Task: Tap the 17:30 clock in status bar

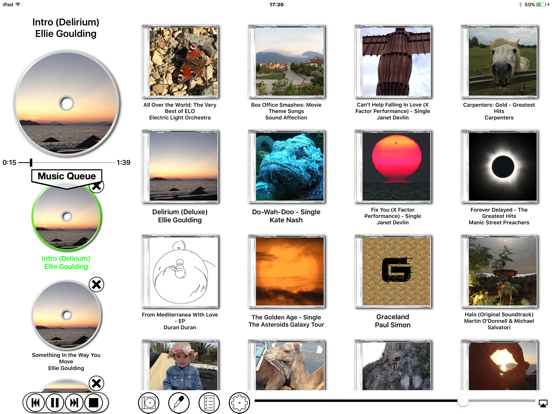Action: coord(276,5)
